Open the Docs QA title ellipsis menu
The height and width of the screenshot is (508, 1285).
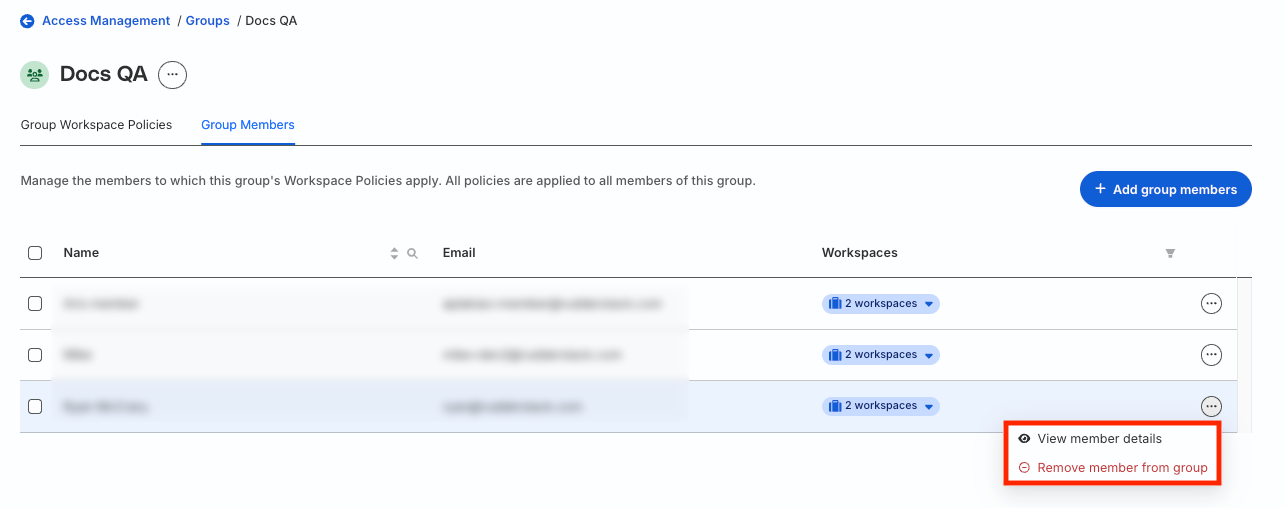coord(173,75)
